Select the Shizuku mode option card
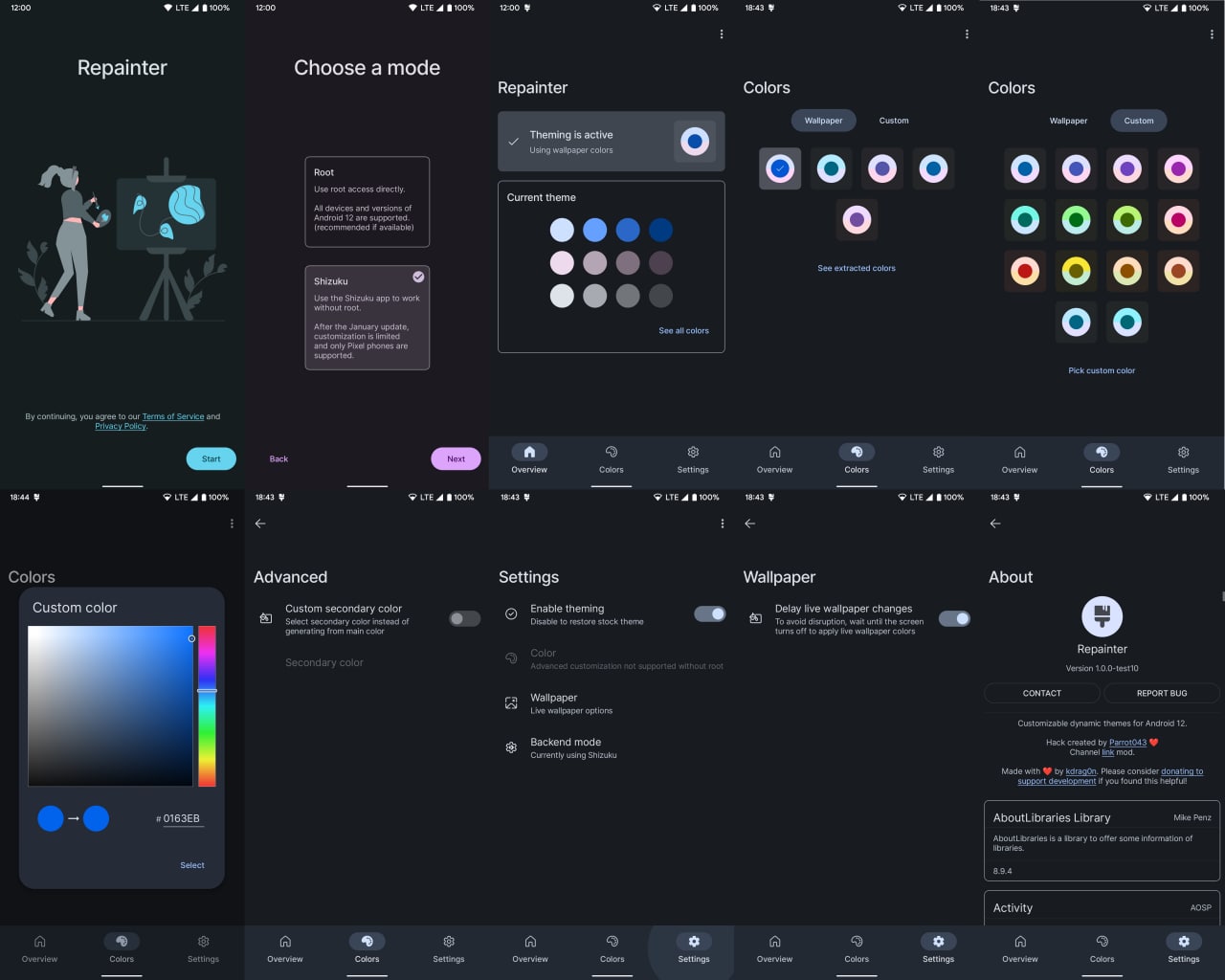Image resolution: width=1225 pixels, height=980 pixels. 367,318
